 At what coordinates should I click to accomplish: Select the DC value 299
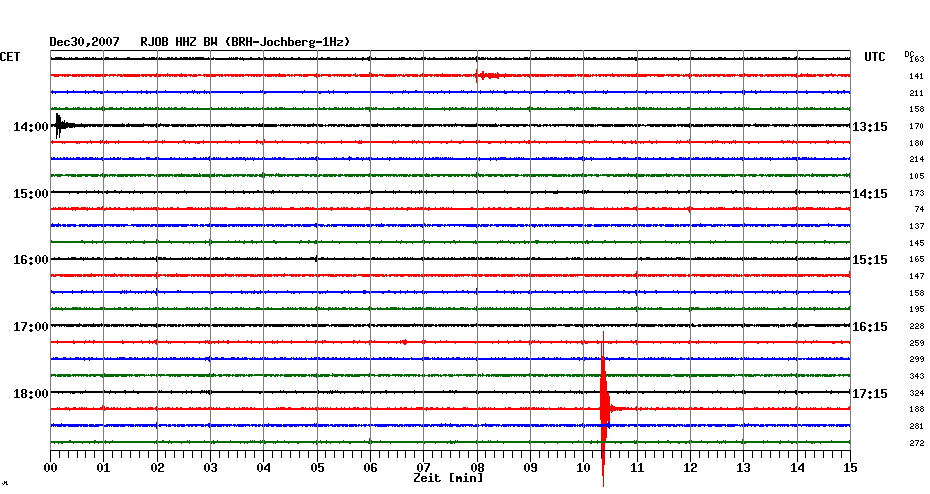click(x=916, y=359)
